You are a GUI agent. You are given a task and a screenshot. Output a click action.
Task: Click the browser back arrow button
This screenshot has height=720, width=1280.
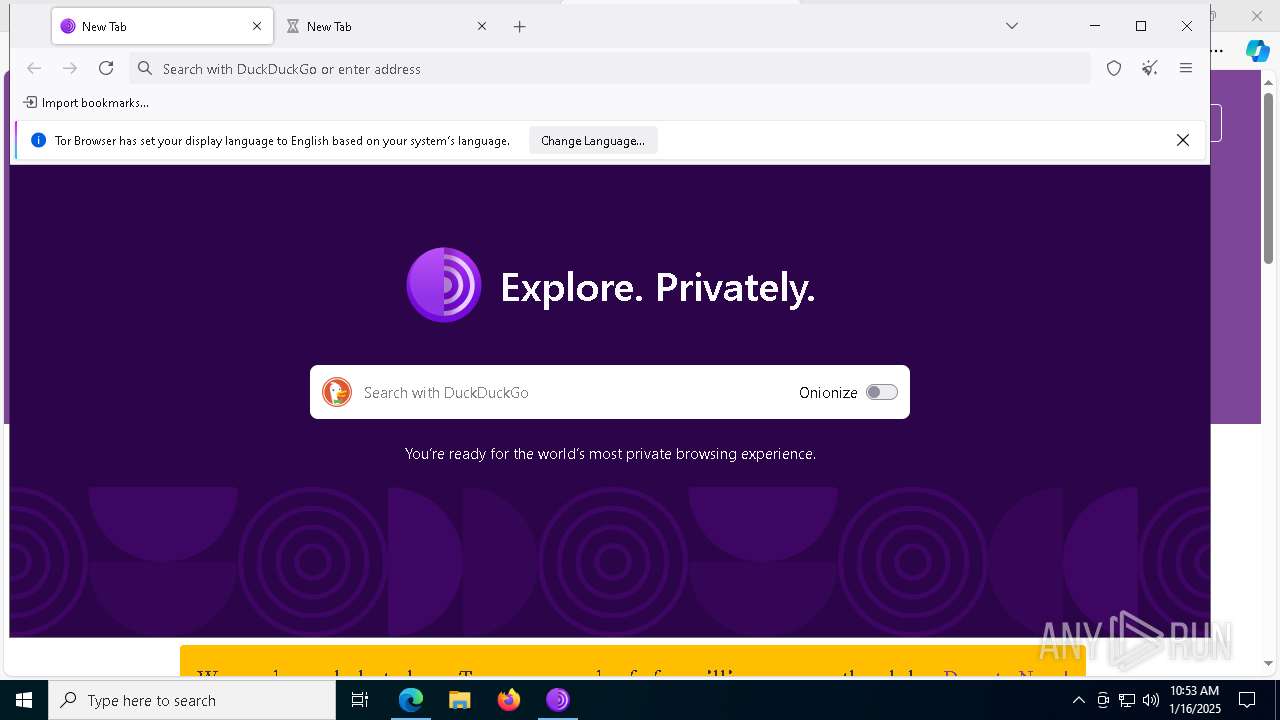(34, 68)
